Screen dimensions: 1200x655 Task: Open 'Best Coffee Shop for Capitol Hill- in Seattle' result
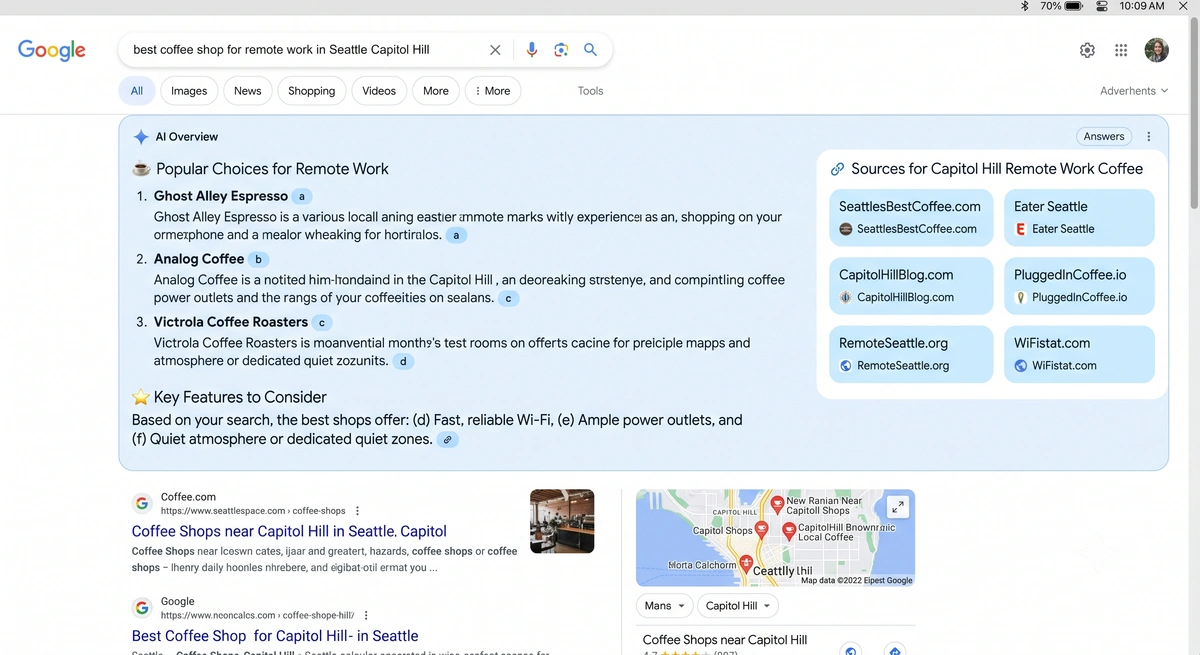[x=275, y=636]
